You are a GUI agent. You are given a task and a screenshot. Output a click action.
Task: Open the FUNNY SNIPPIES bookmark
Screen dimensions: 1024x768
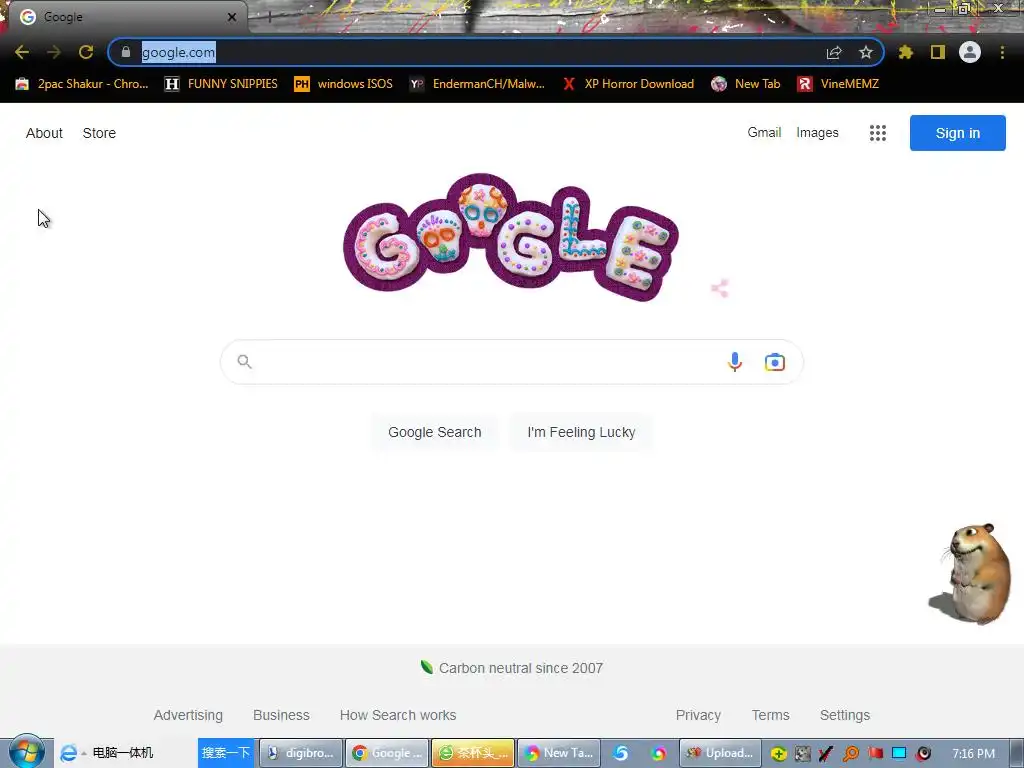tap(221, 84)
